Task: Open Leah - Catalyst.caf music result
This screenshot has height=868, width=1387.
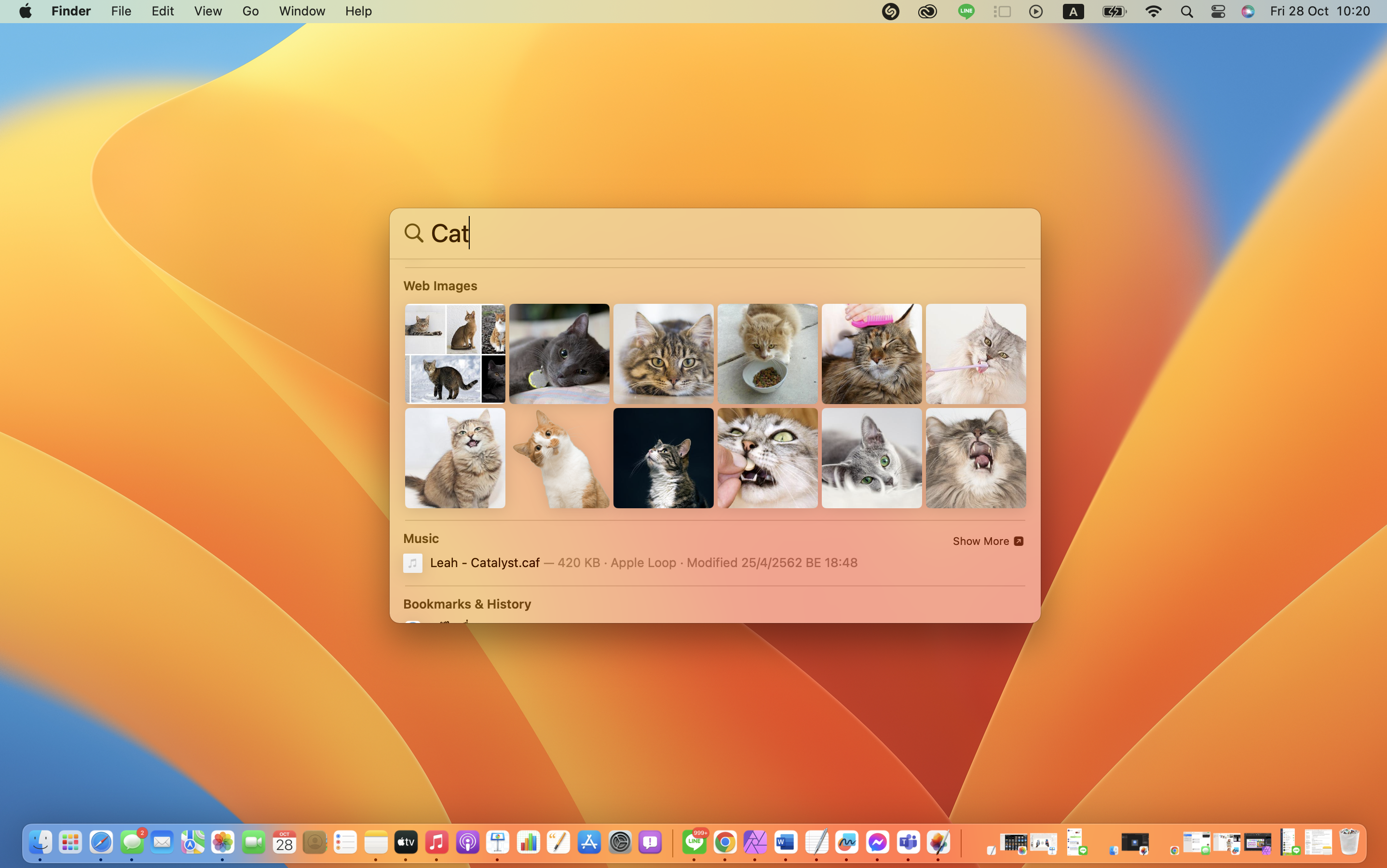Action: click(485, 563)
